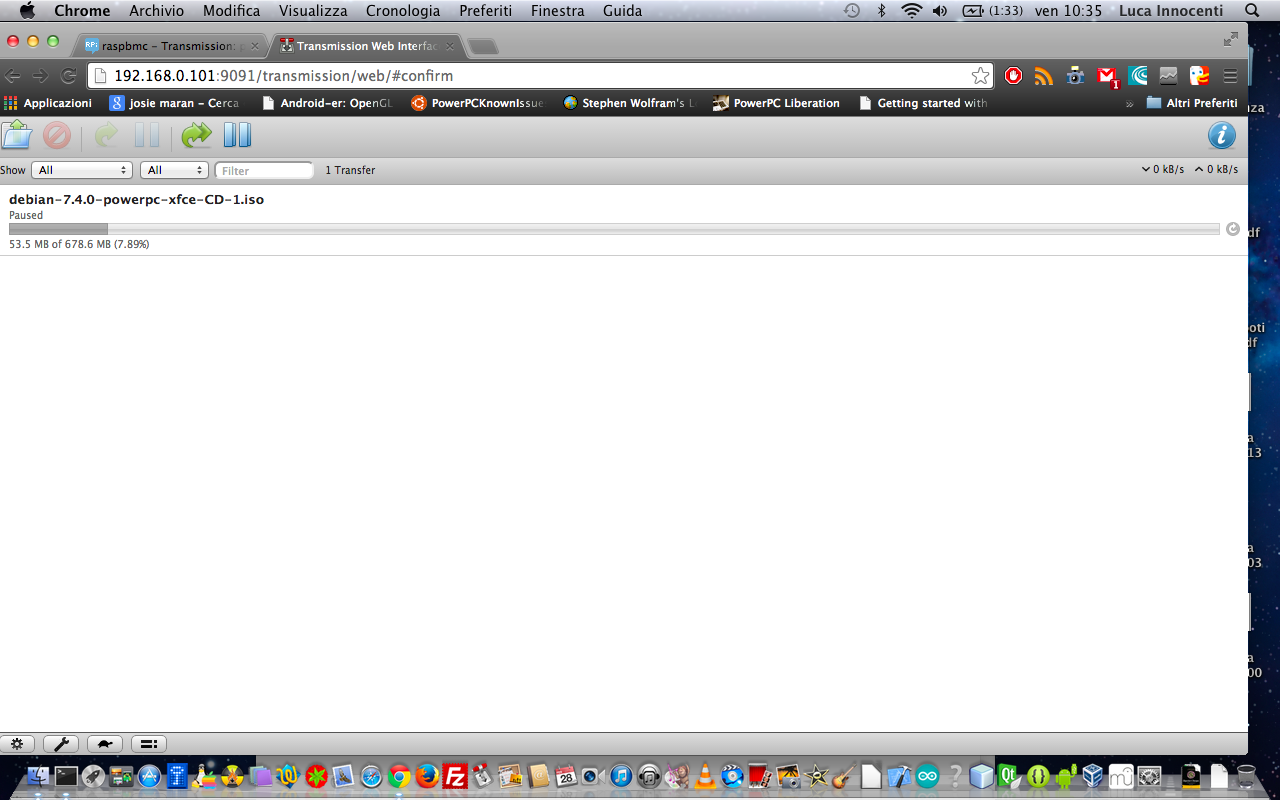Open a new torrent file for upload

[x=17, y=135]
